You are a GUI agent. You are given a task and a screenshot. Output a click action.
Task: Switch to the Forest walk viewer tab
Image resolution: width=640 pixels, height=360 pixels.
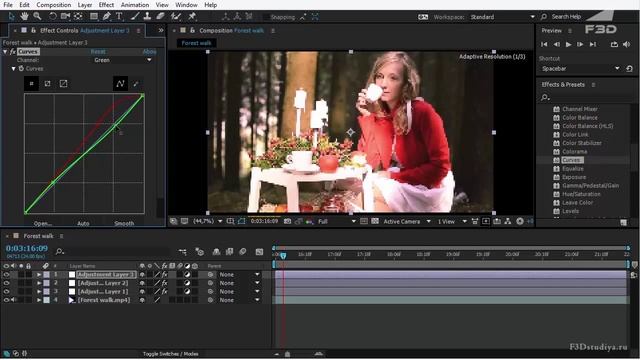coord(196,43)
